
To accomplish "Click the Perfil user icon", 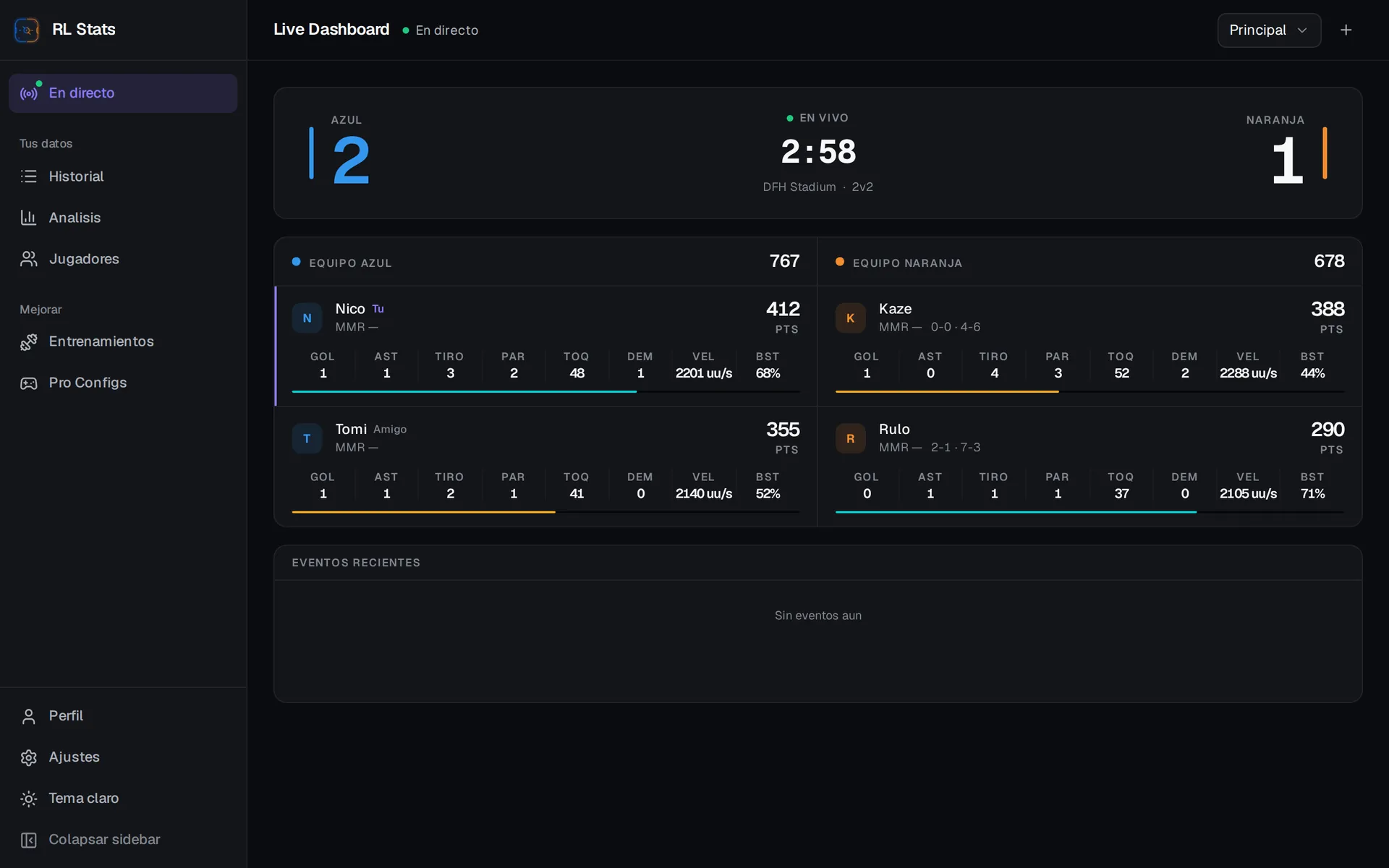I will [x=29, y=716].
